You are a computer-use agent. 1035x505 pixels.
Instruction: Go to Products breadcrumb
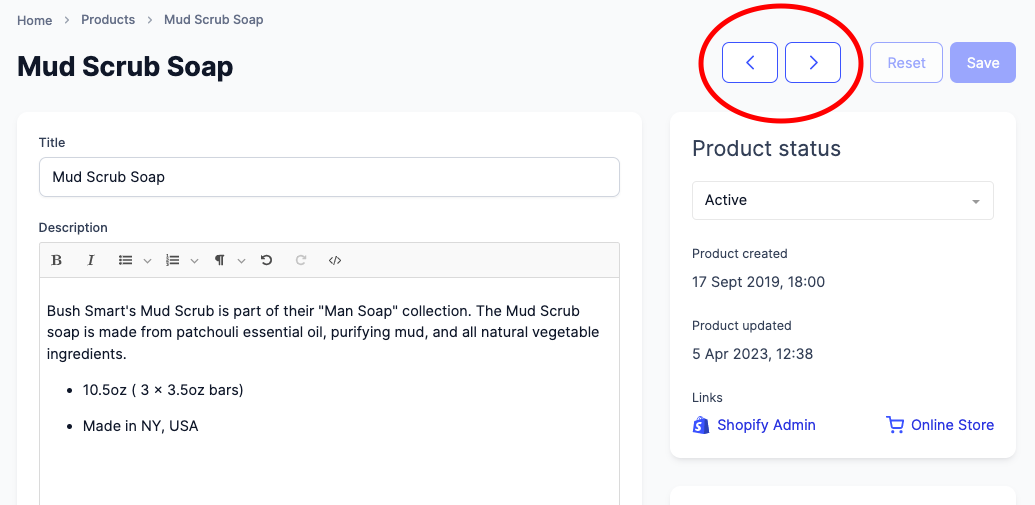point(108,20)
